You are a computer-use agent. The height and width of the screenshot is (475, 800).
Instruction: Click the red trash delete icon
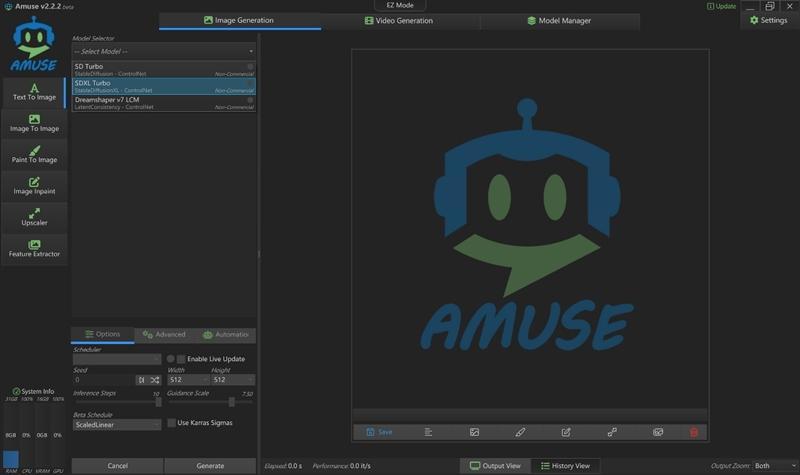[694, 432]
